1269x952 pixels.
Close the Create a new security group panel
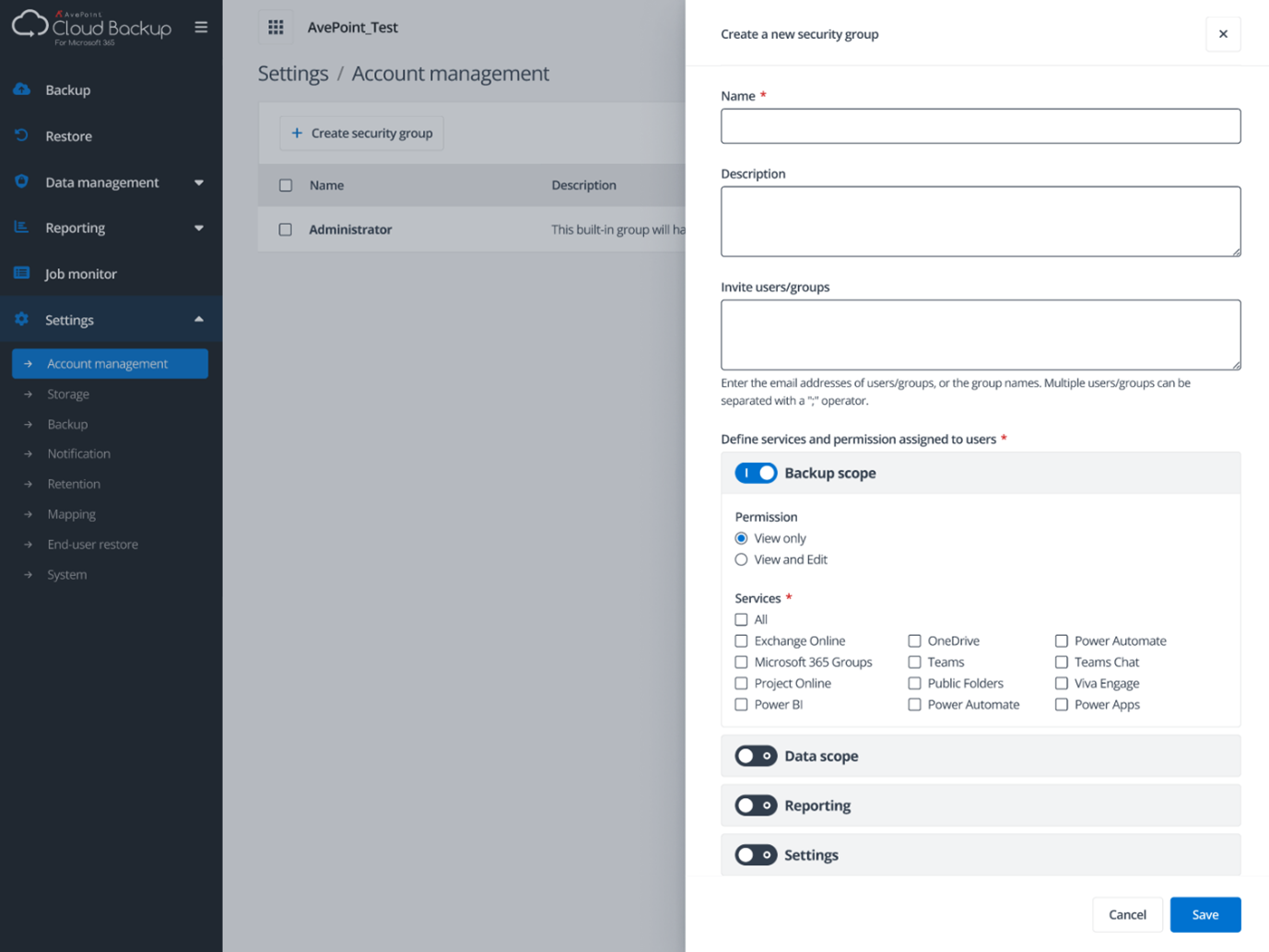click(1223, 34)
